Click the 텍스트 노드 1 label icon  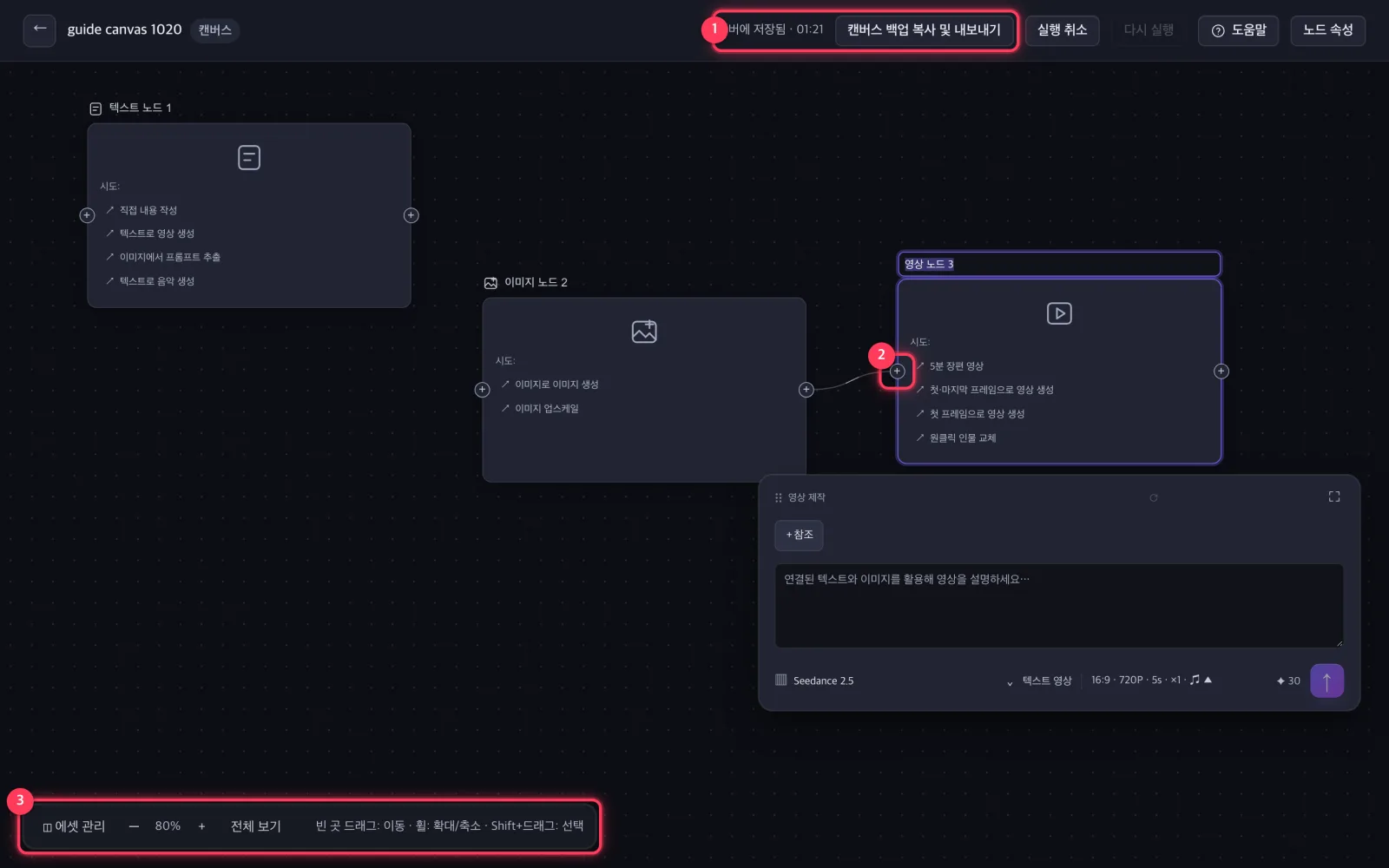[95, 108]
